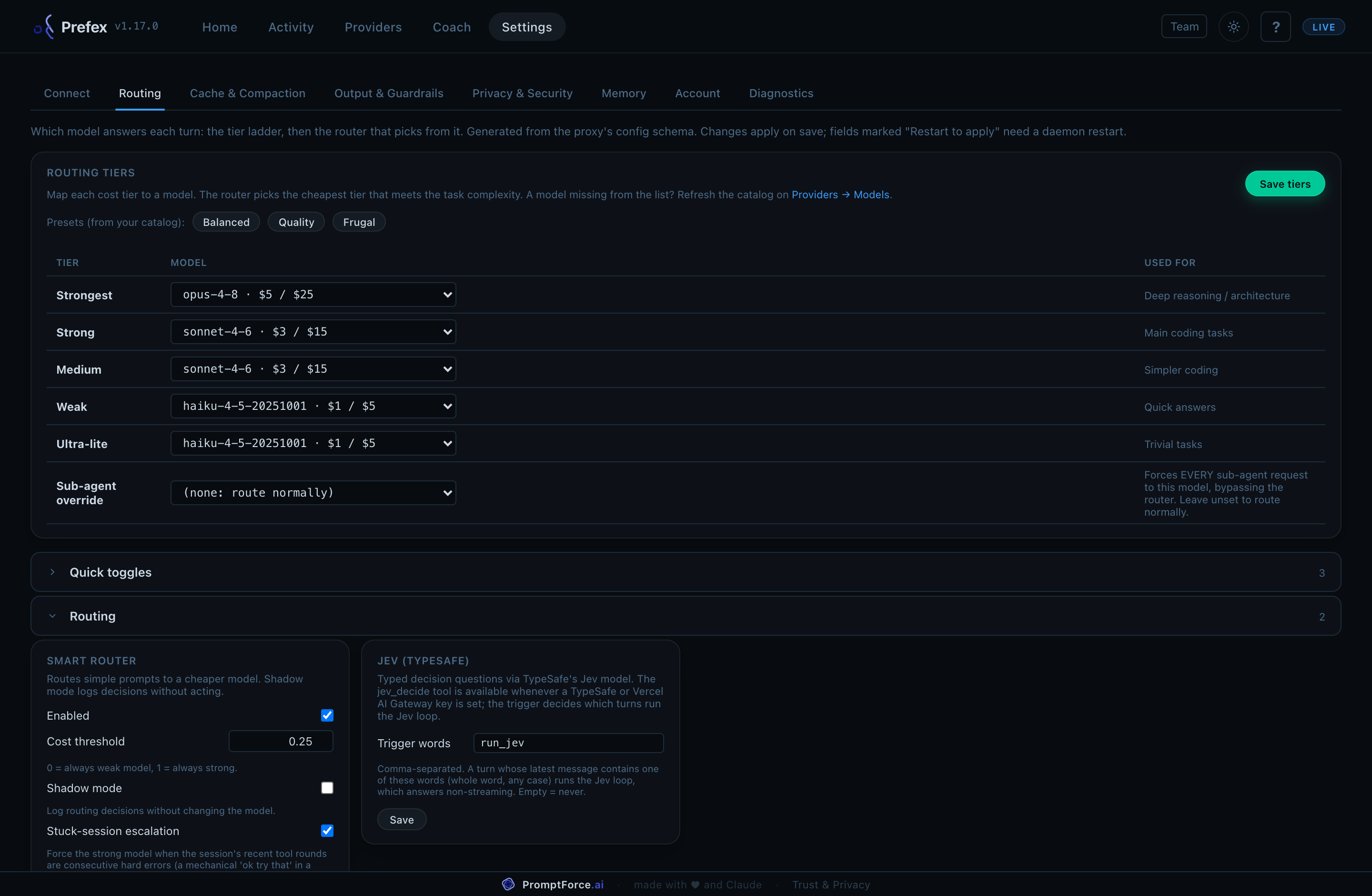This screenshot has height=896, width=1372.
Task: Click the Routing settings tab
Action: 140,93
